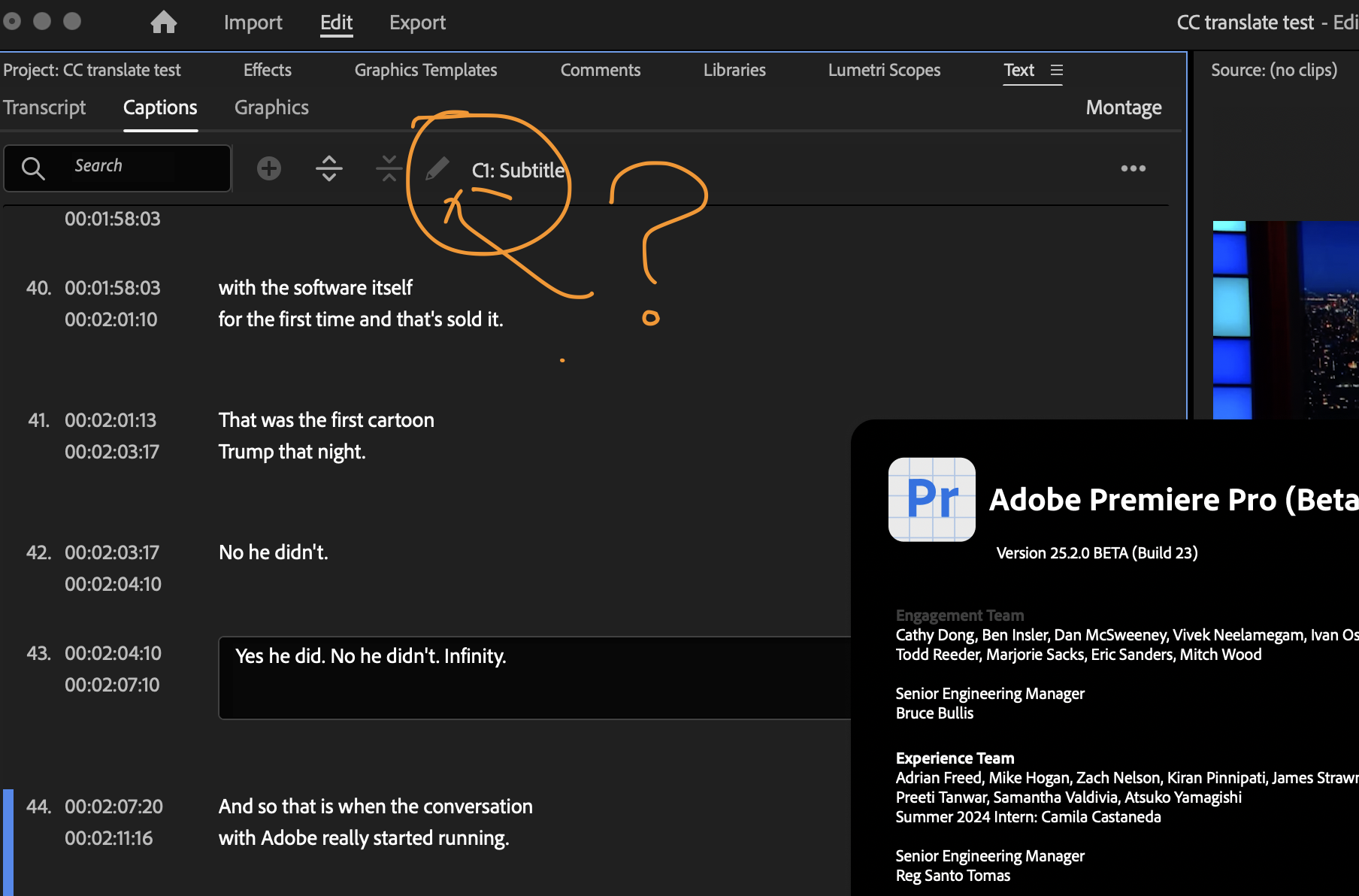
Task: Switch to the Transcript tab
Action: tap(44, 107)
